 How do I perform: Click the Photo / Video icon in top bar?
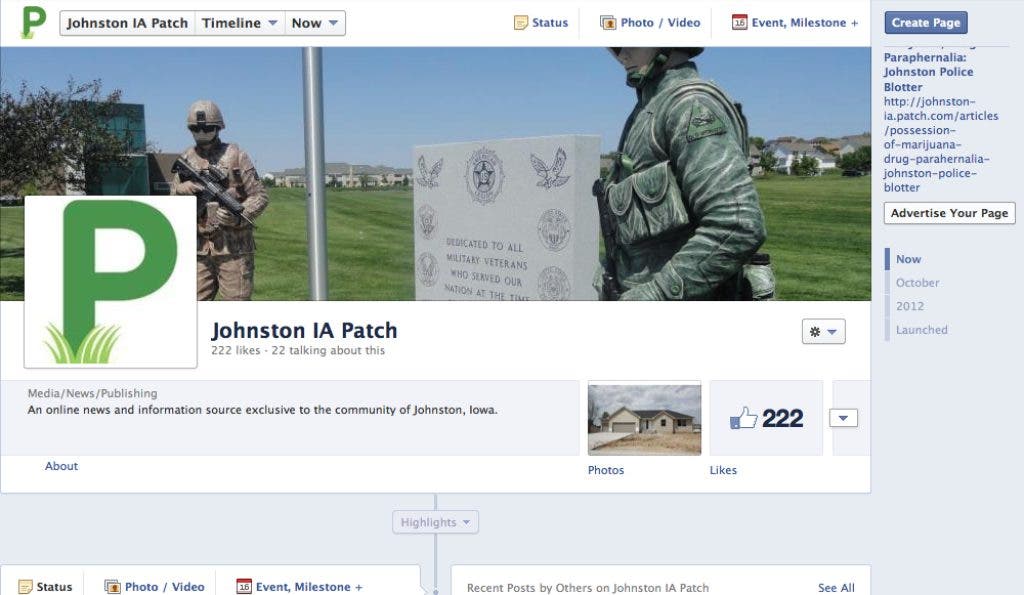[608, 23]
